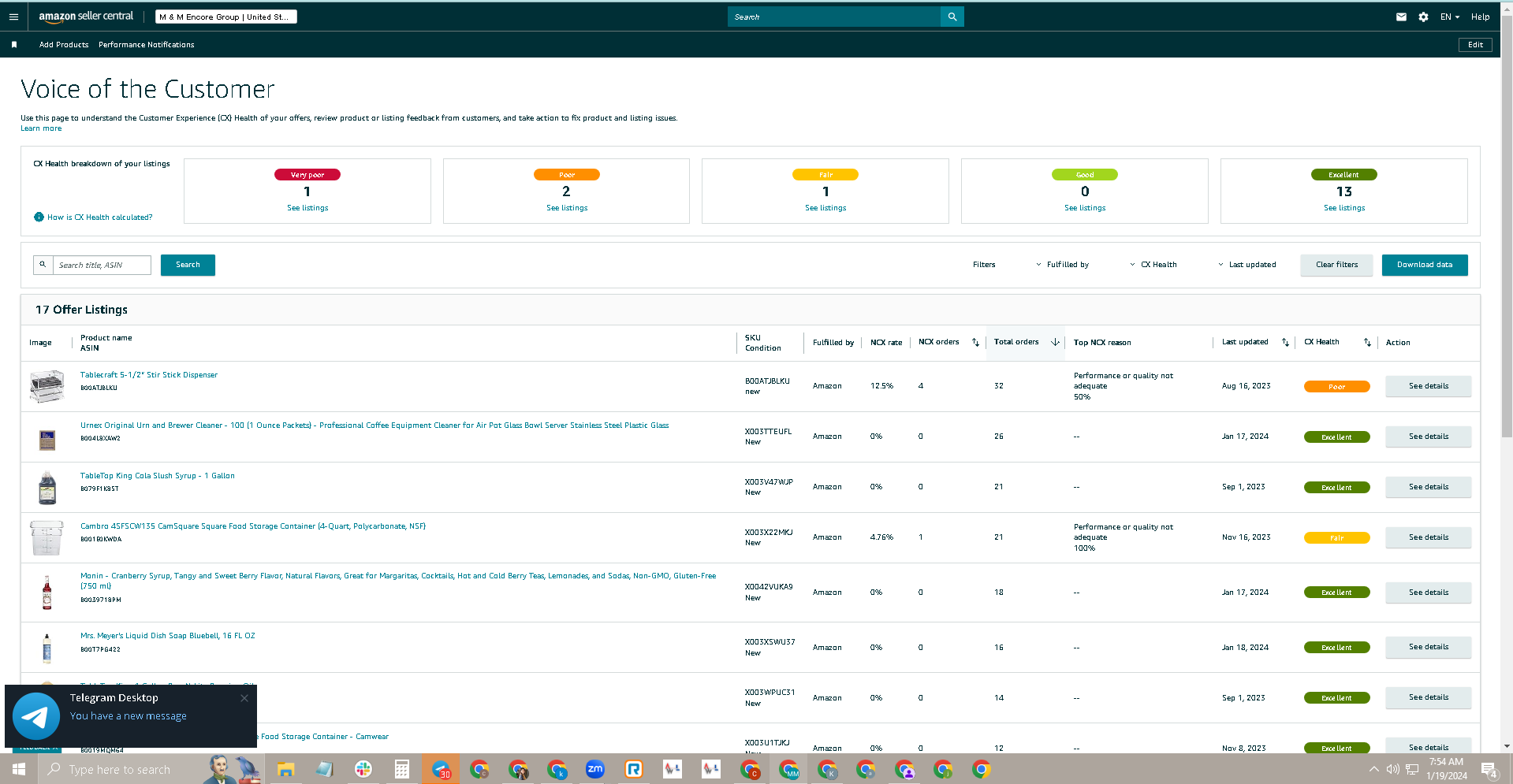Click the Amazon Seller Central logo

(x=86, y=17)
